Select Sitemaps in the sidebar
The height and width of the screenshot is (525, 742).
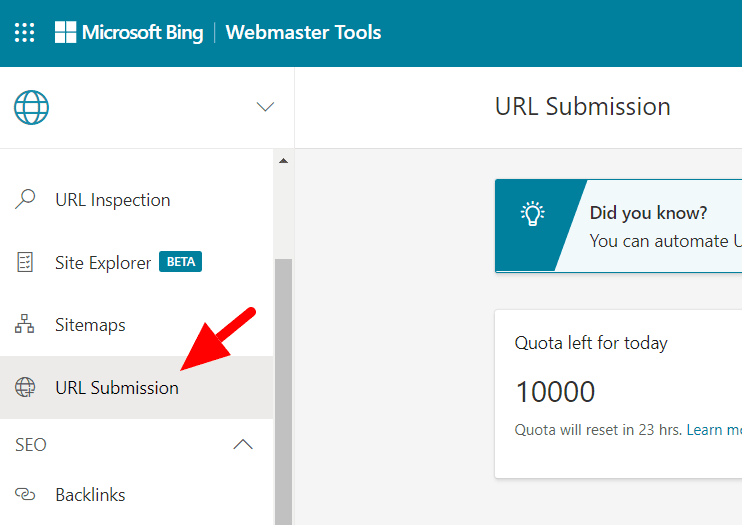(90, 325)
